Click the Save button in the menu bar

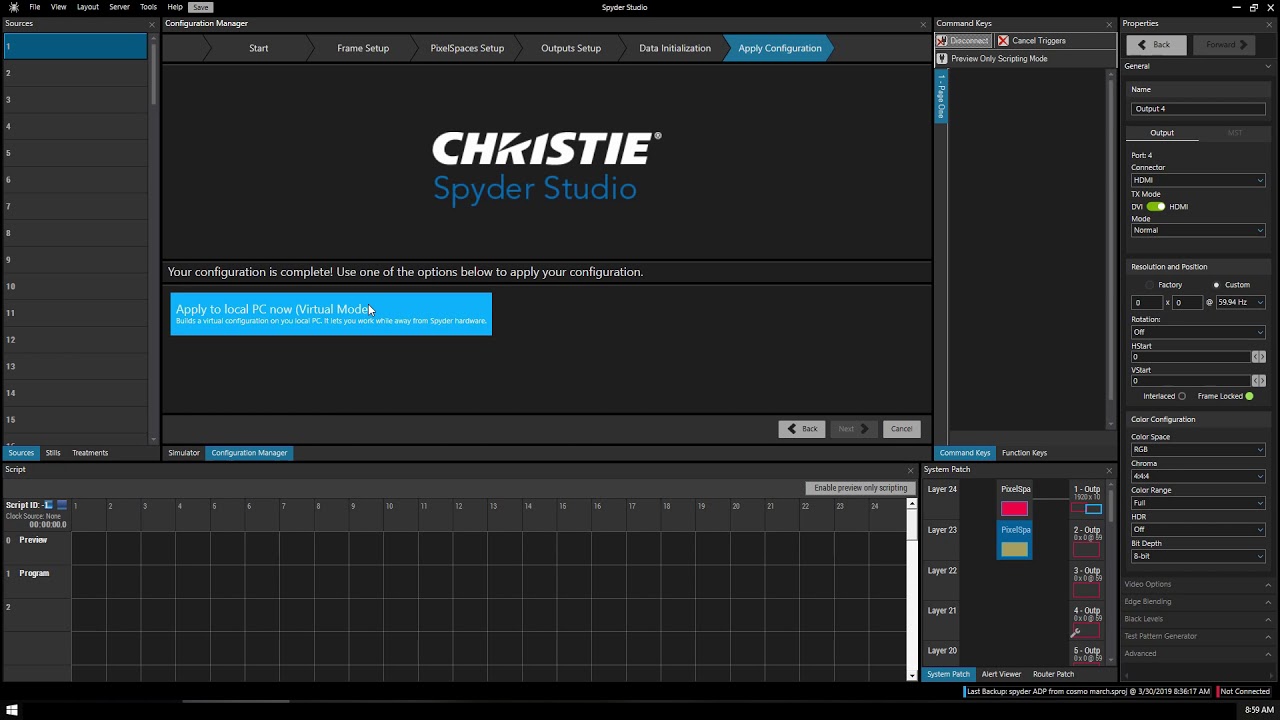click(x=200, y=7)
